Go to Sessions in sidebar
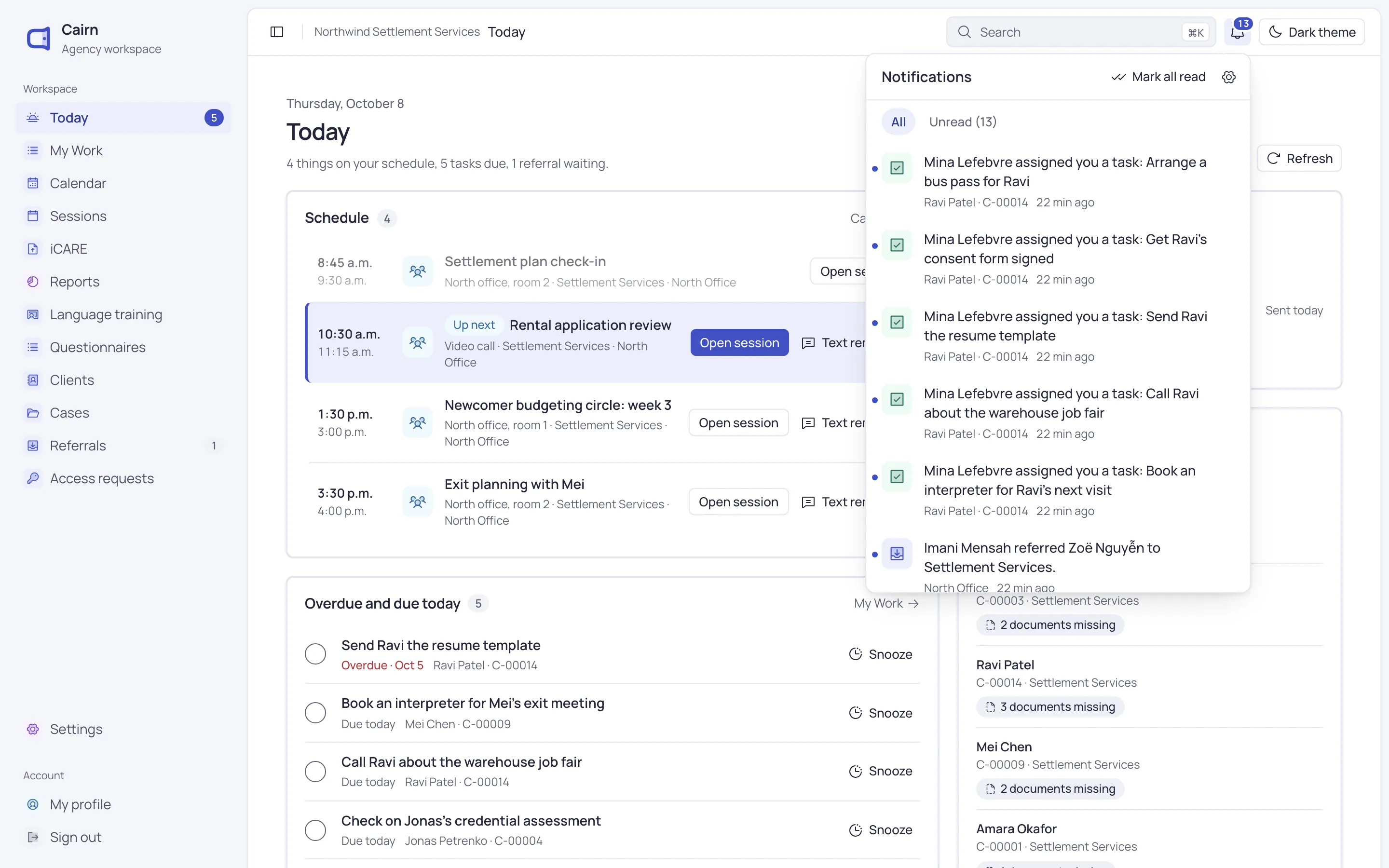This screenshot has height=868, width=1389. pyautogui.click(x=123, y=216)
